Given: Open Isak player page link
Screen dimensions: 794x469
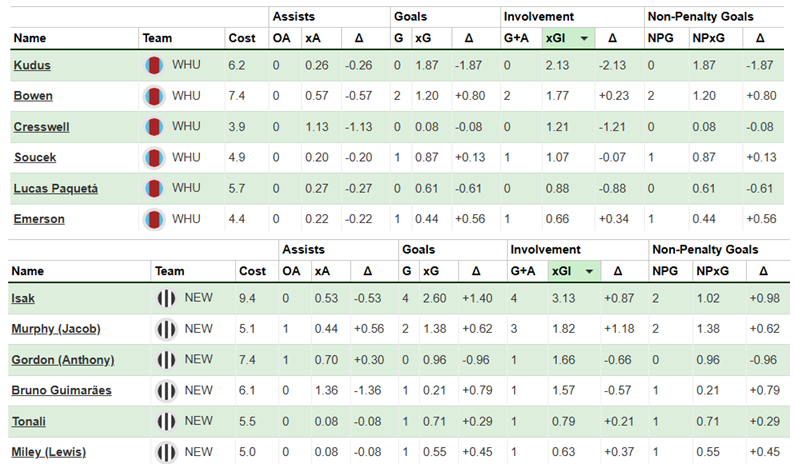Looking at the screenshot, I should (24, 298).
